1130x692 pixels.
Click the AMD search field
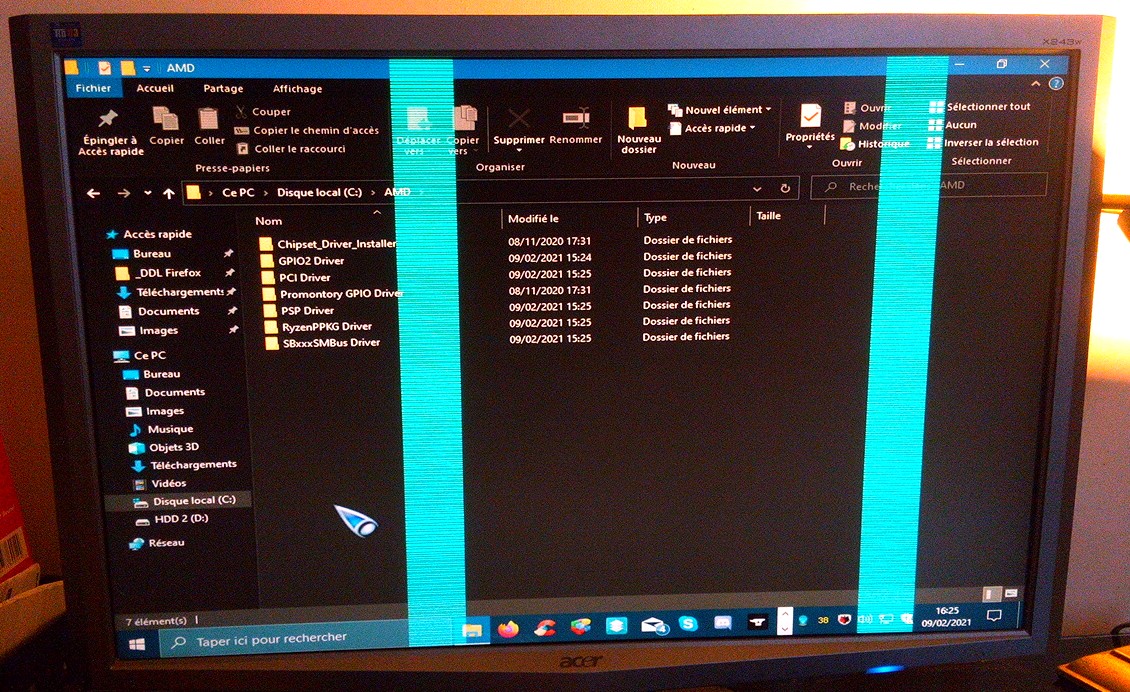point(929,185)
